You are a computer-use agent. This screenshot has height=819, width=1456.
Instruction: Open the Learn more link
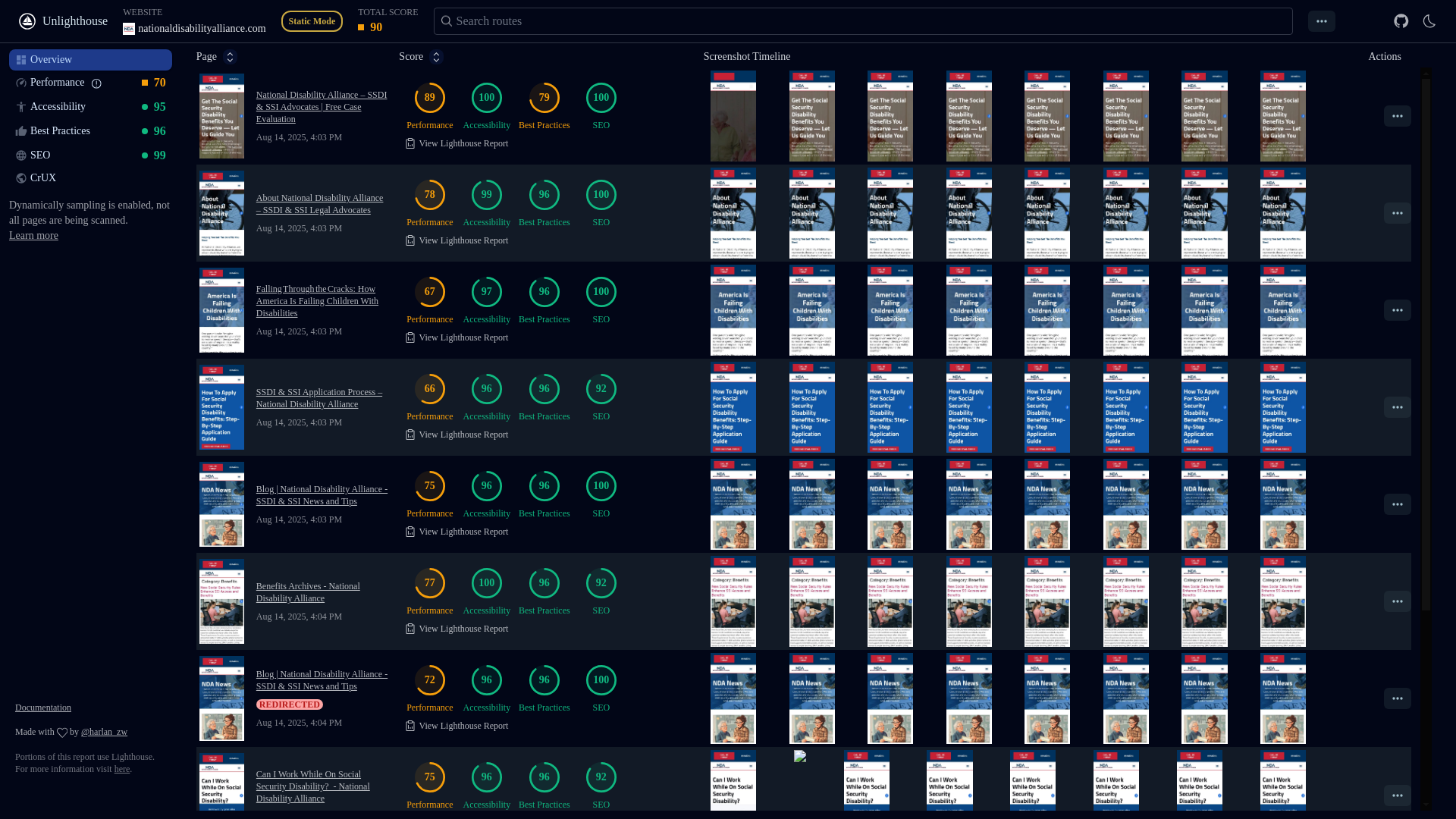[33, 236]
